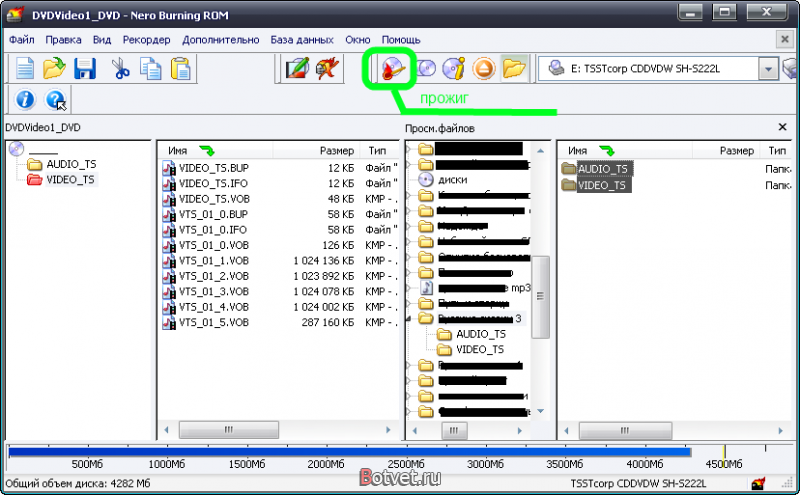Open the Рекордер menu
Viewport: 800px width, 495px height.
pyautogui.click(x=146, y=40)
